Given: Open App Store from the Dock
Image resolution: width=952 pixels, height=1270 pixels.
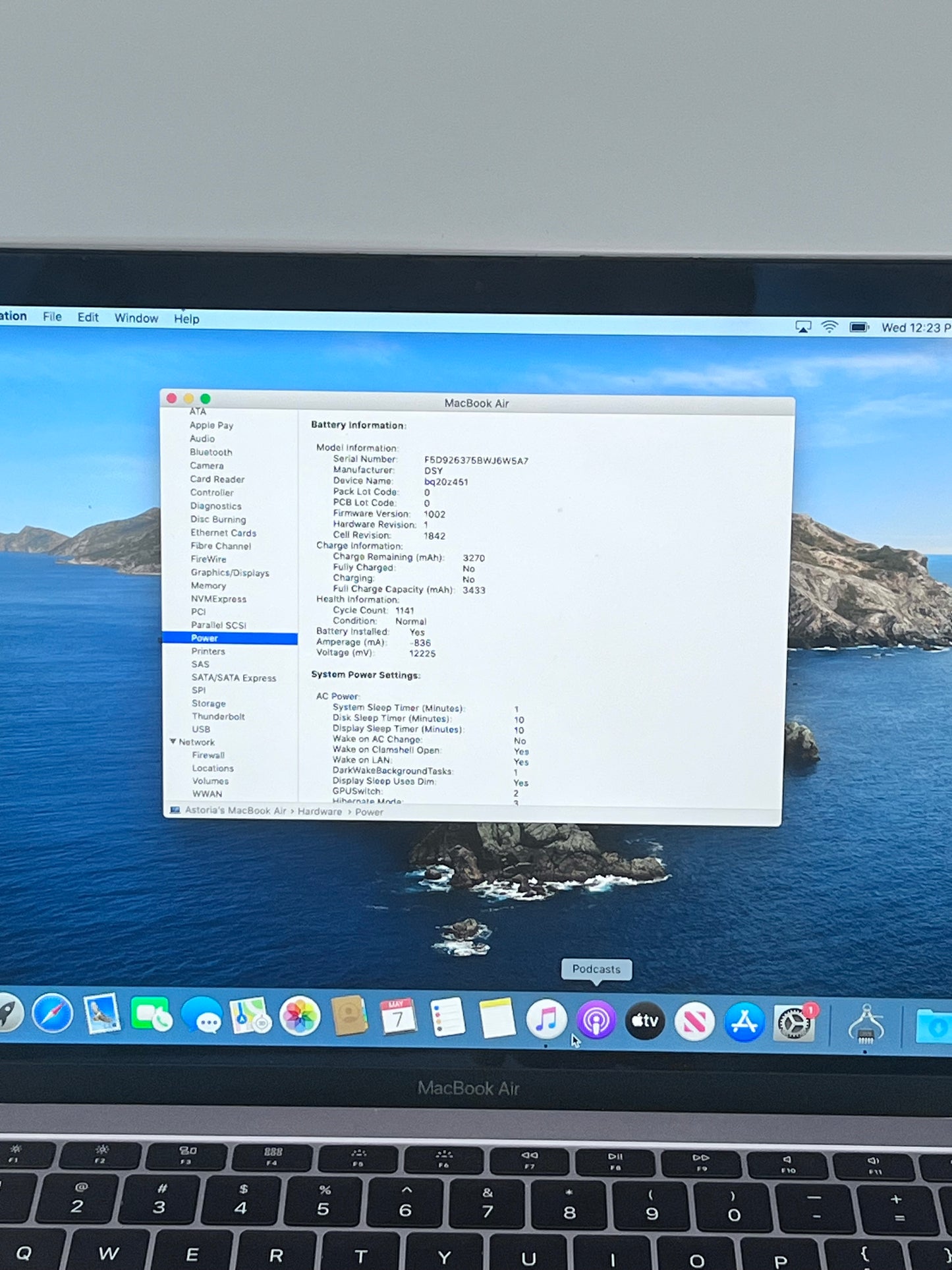Looking at the screenshot, I should pyautogui.click(x=744, y=1022).
